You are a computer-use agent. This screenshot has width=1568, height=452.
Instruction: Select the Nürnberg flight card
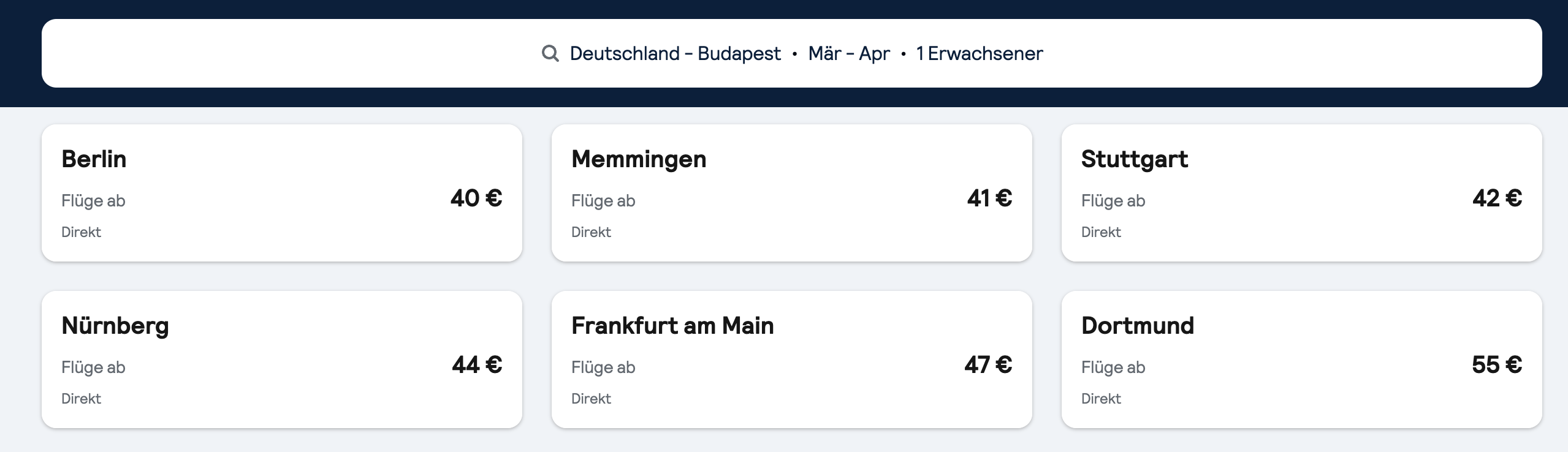pos(282,360)
